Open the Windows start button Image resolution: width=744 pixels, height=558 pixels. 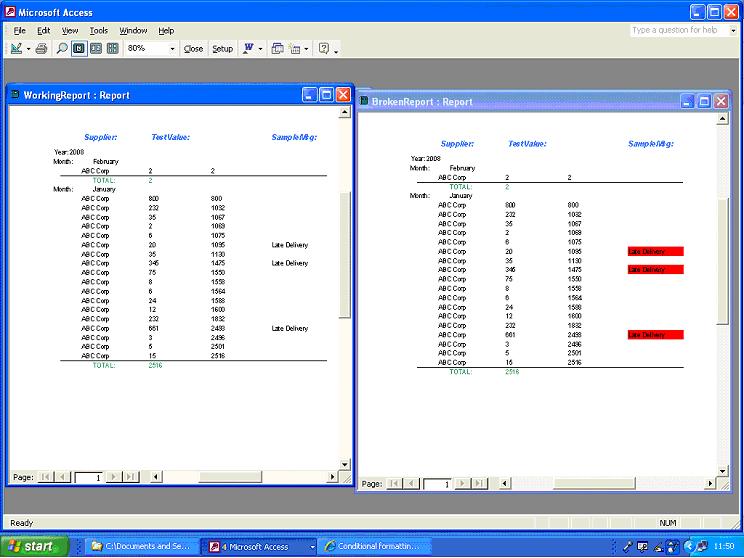tap(34, 546)
